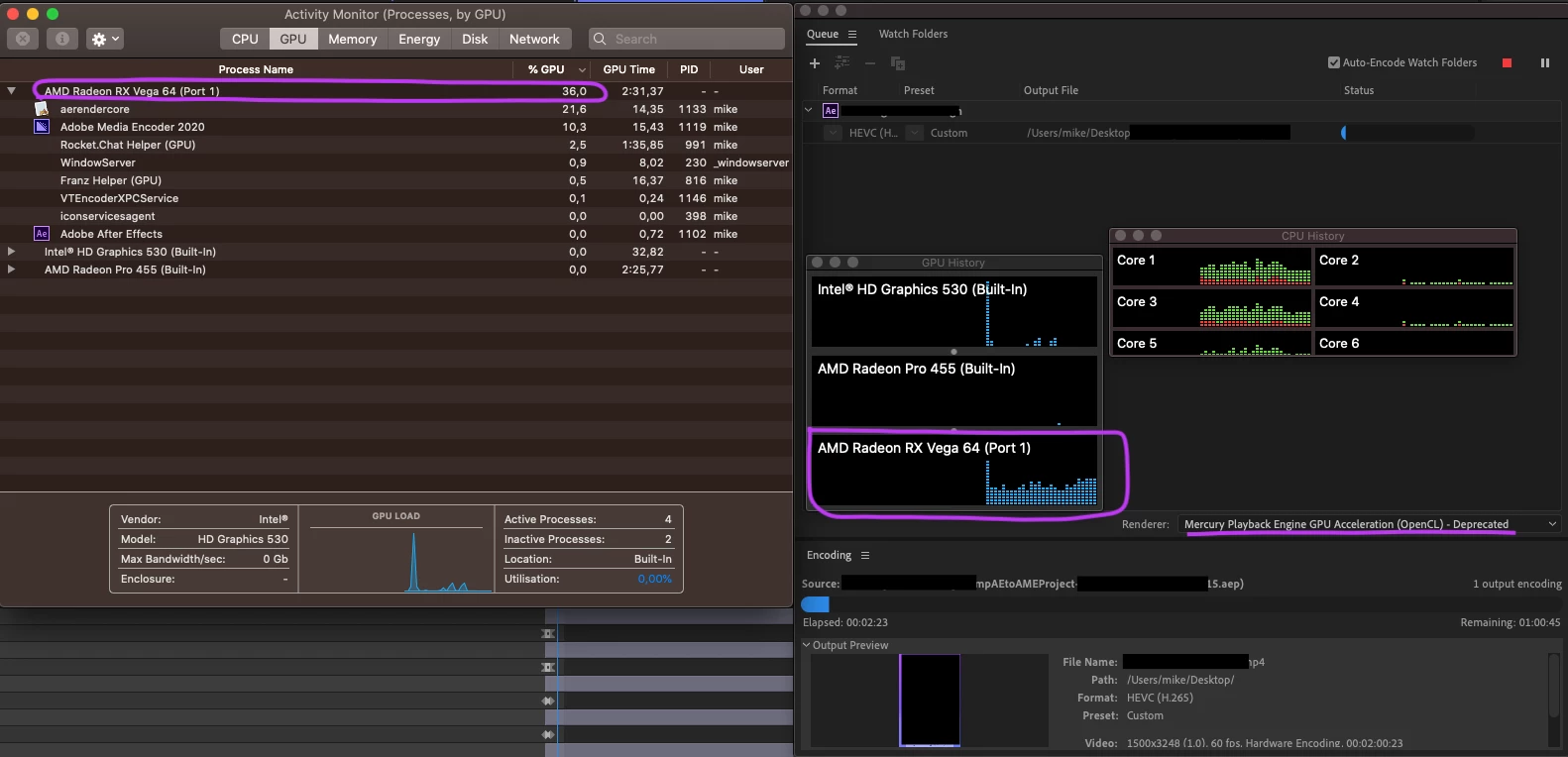This screenshot has height=757, width=1568.
Task: Open the gear actions menu in Activity Monitor
Action: coord(104,39)
